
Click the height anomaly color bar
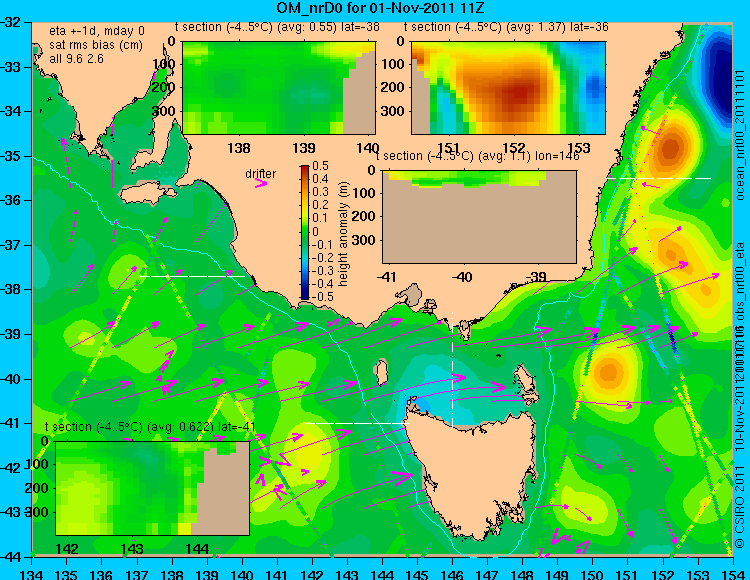(305, 232)
